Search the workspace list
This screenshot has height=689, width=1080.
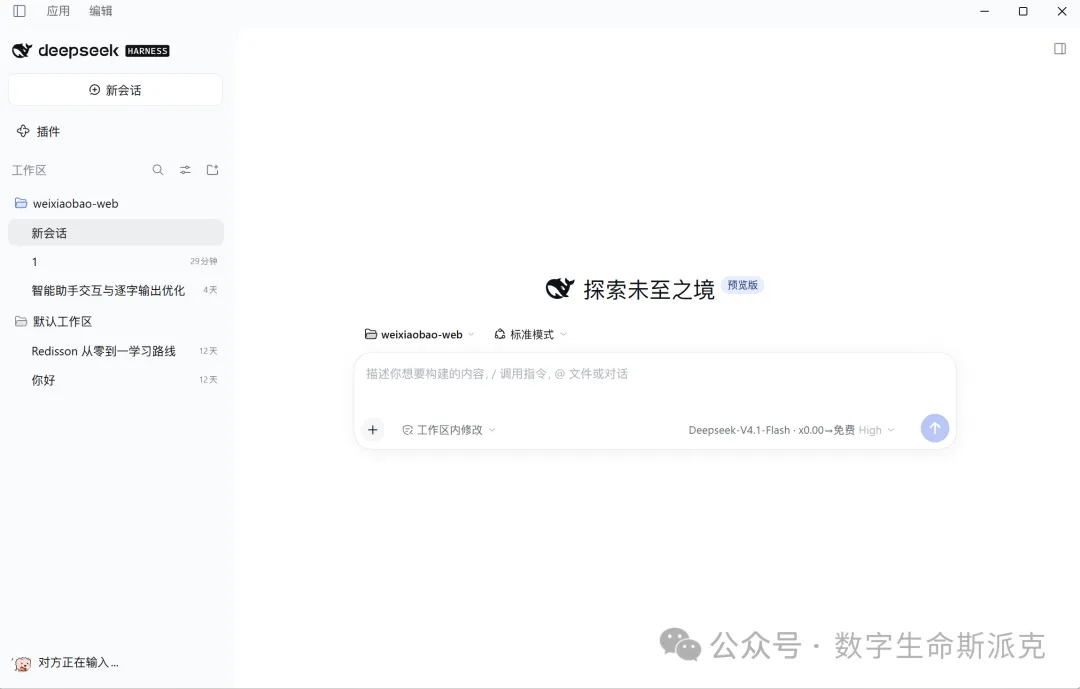(158, 169)
